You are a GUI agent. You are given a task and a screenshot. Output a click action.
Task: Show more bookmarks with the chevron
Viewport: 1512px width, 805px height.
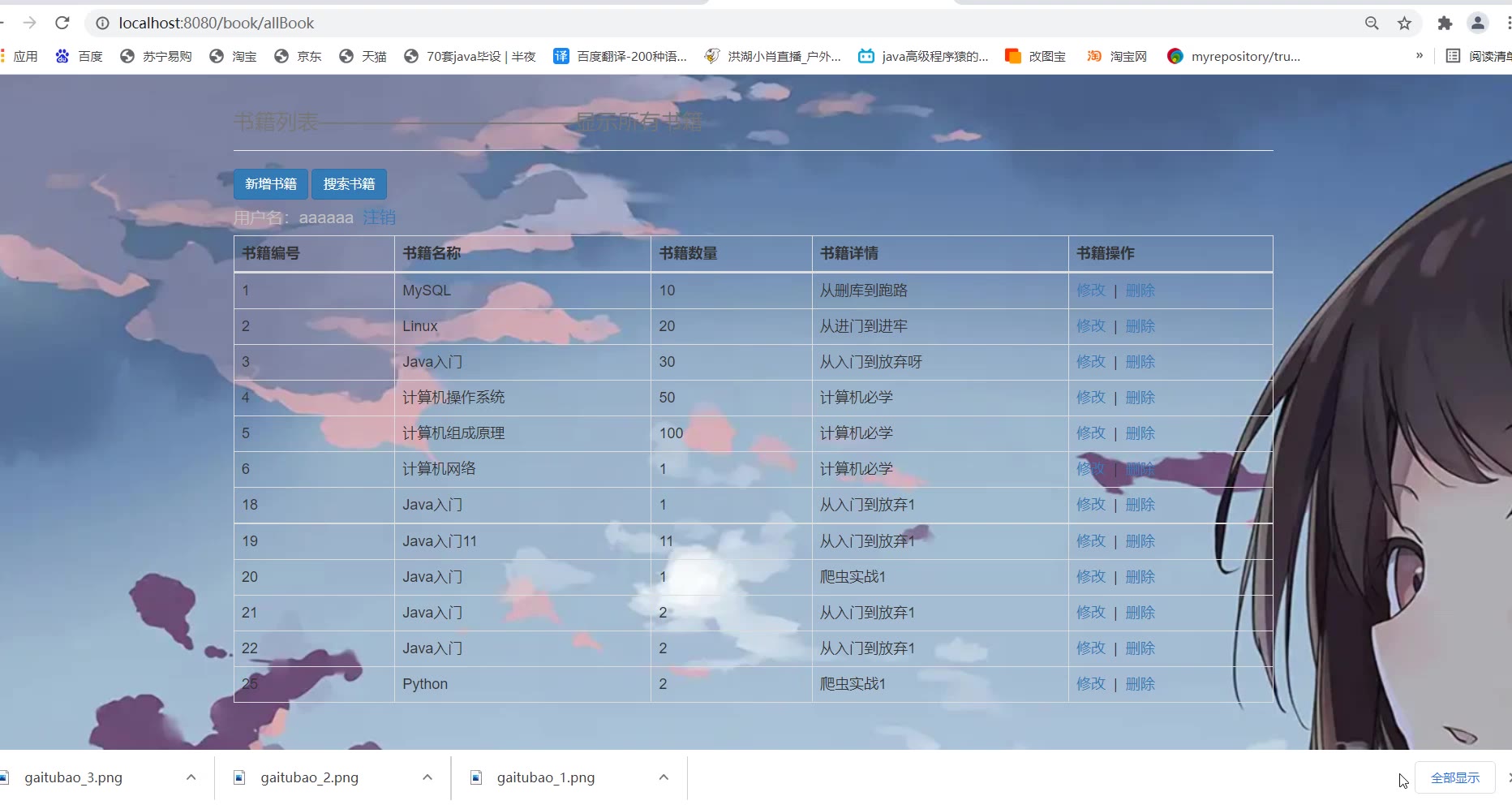pyautogui.click(x=1419, y=56)
